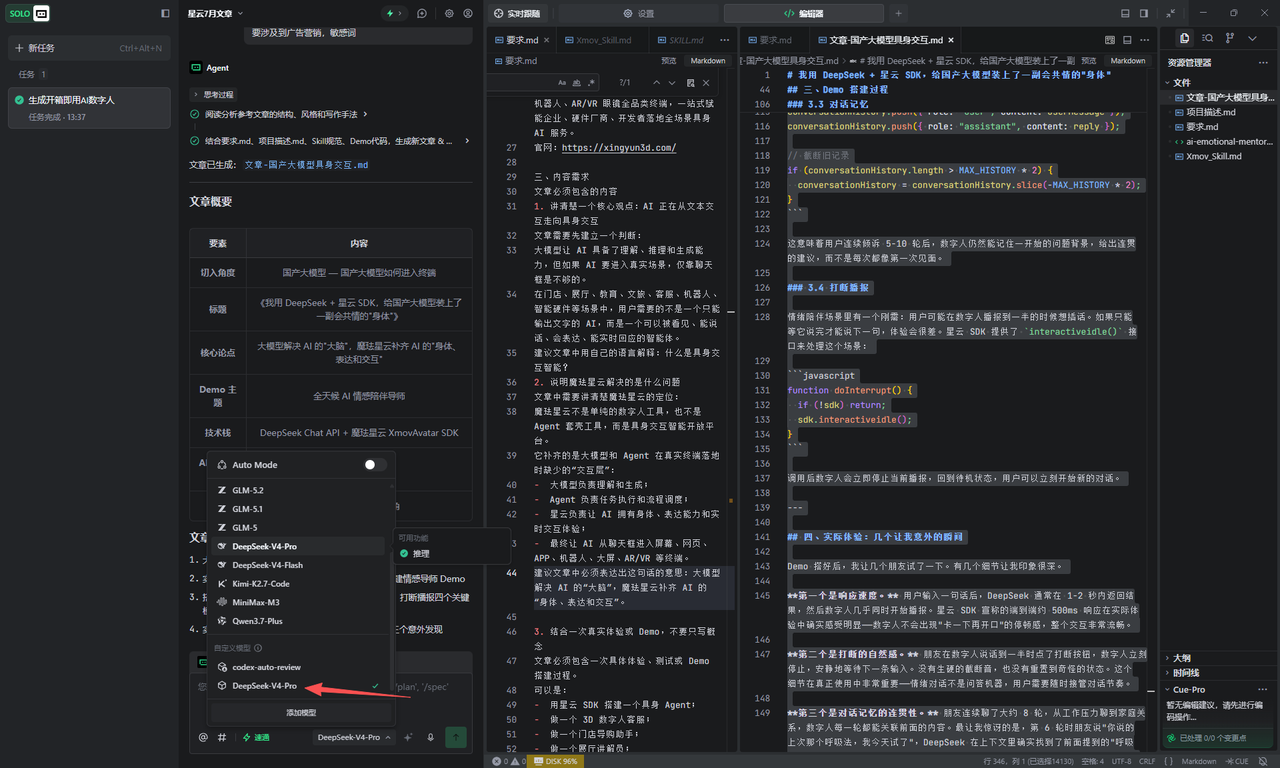Click the green send arrow button
The width and height of the screenshot is (1280, 768).
456,737
